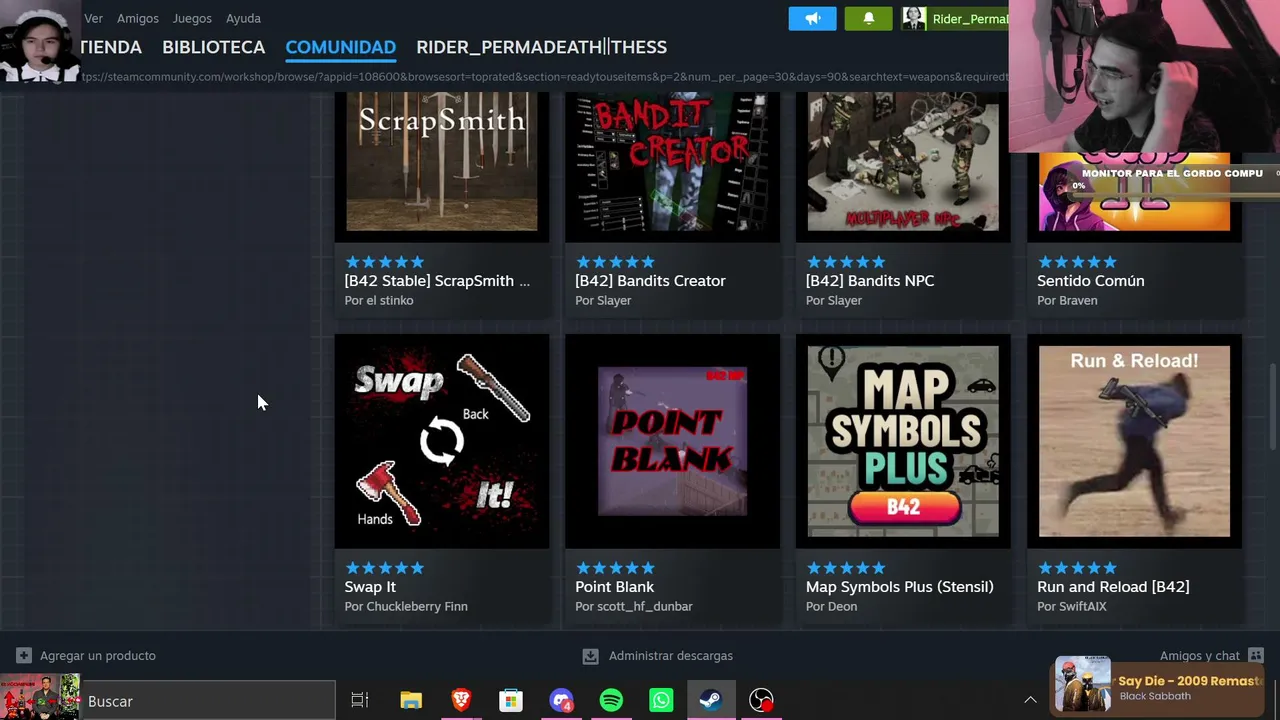Viewport: 1280px width, 720px height.
Task: Open the [B42] Bandits Creator title link
Action: tap(650, 281)
